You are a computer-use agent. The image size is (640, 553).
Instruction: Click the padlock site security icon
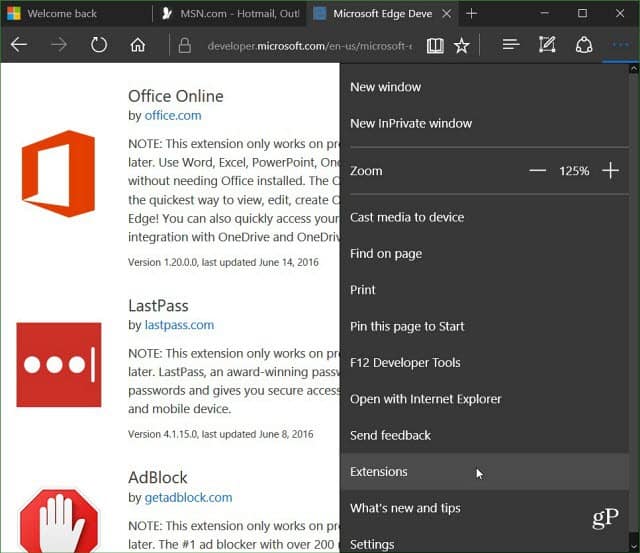coord(184,45)
